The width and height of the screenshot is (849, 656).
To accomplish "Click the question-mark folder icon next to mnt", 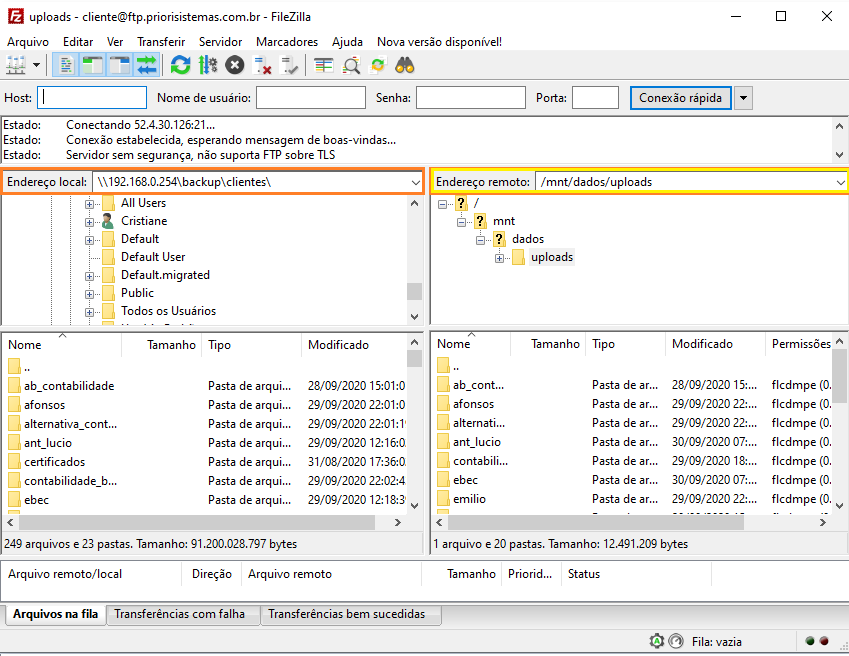I will [x=480, y=221].
